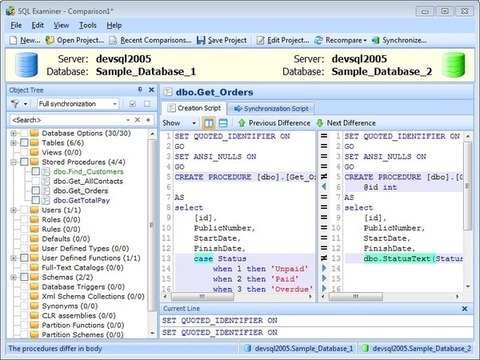The height and width of the screenshot is (360, 480).
Task: Pin the Object Tree panel
Action: [140, 90]
